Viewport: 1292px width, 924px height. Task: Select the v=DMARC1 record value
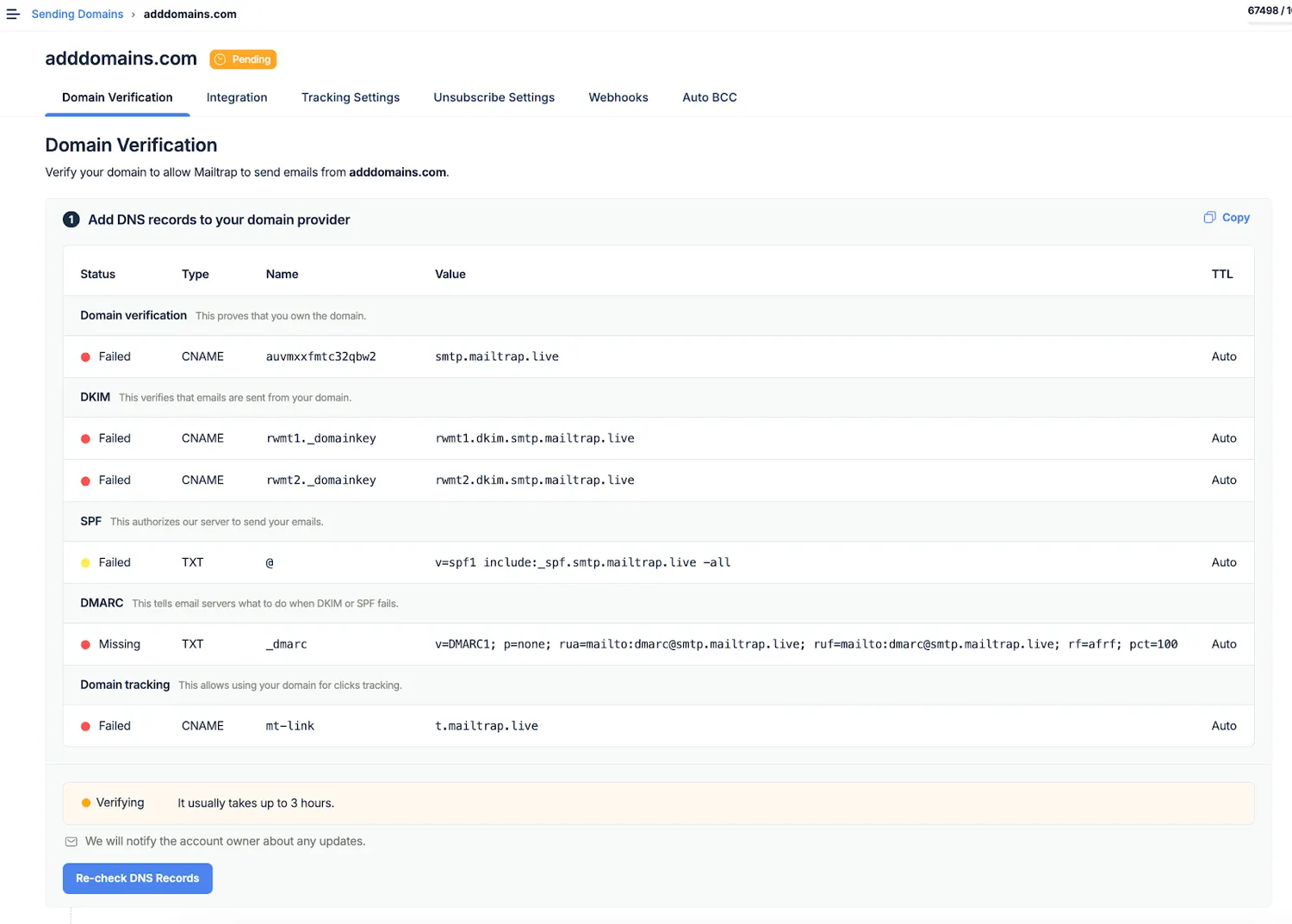(x=806, y=644)
